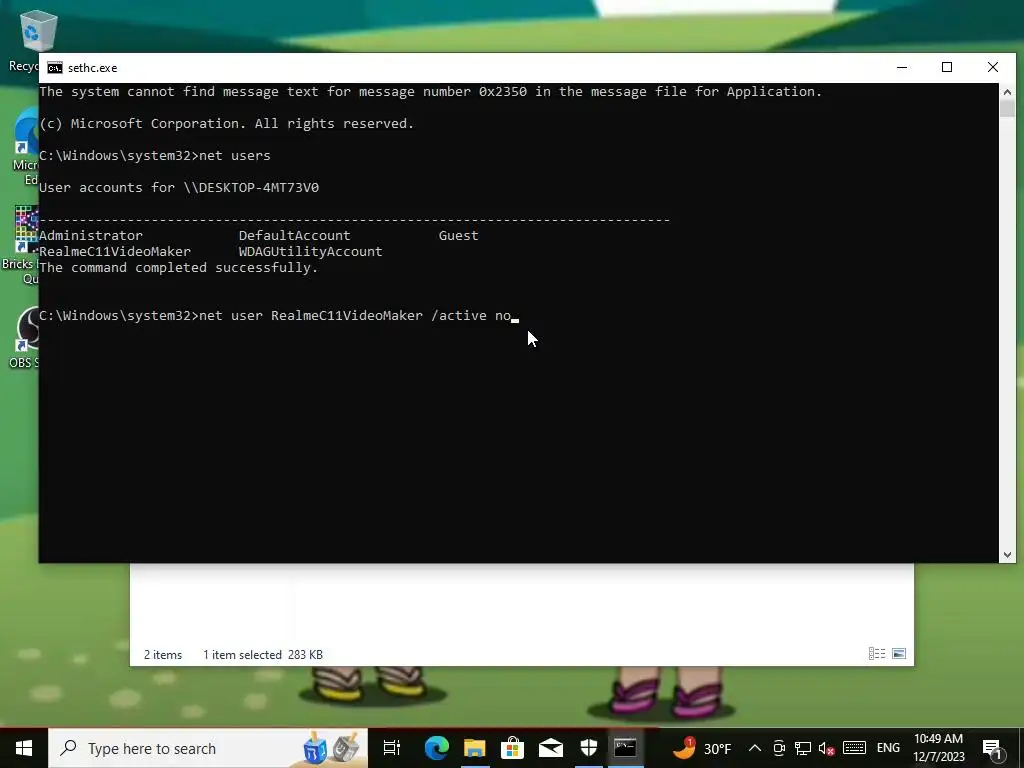Viewport: 1024px width, 768px height.
Task: Open the touch keyboard tray icon
Action: pos(854,748)
